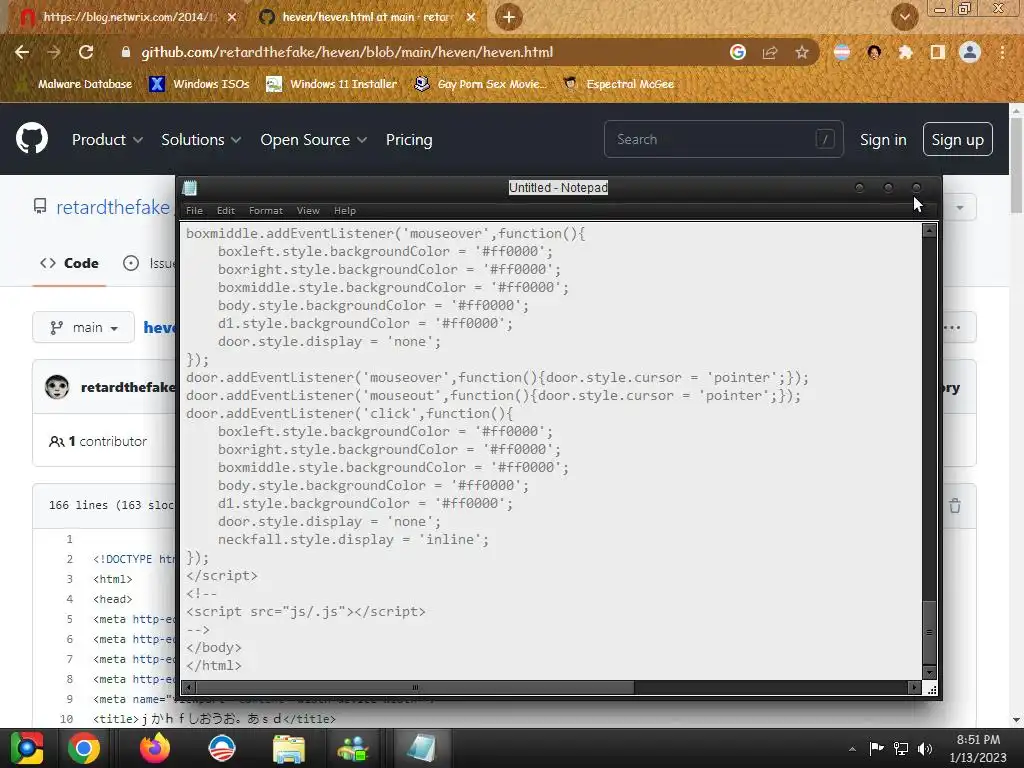Open the main branch dropdown
This screenshot has width=1024, height=768.
click(84, 327)
